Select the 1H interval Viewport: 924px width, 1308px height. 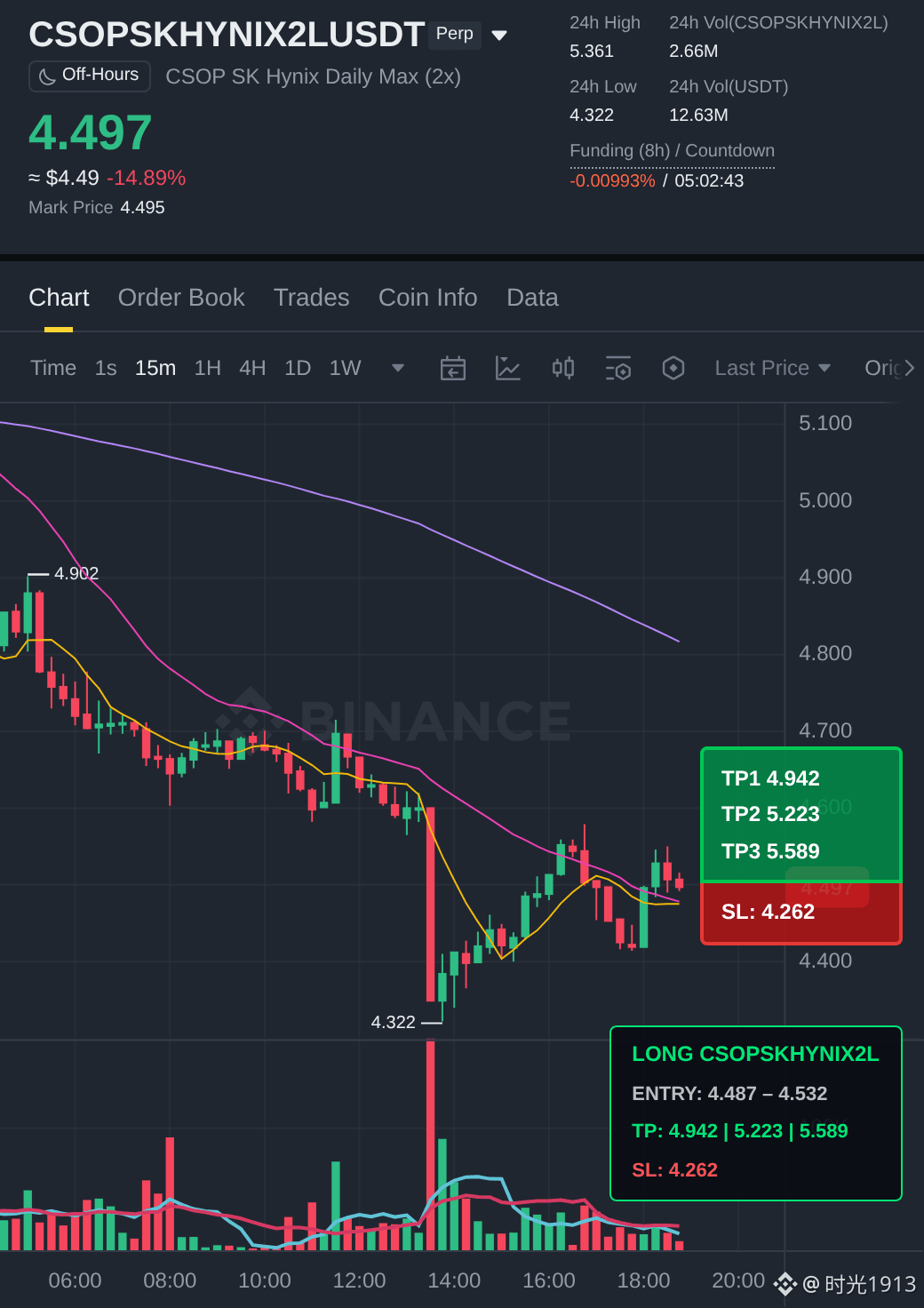coord(208,368)
